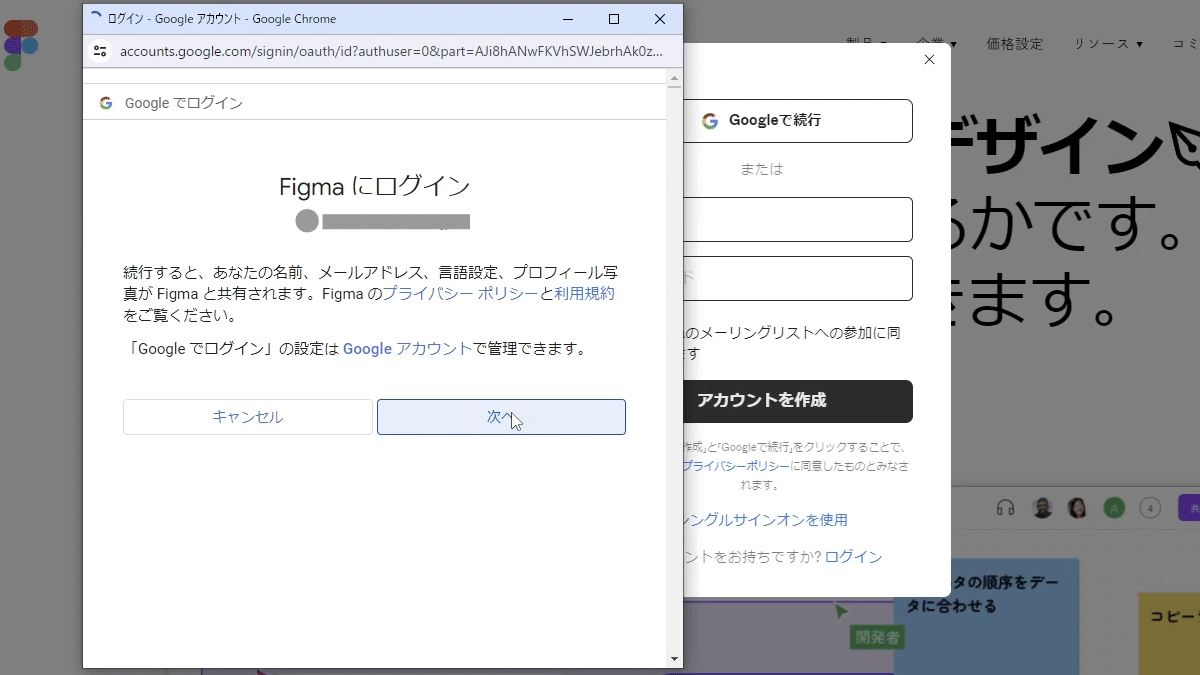The height and width of the screenshot is (675, 1200).
Task: Click the ログイン link in Figma modal
Action: click(853, 557)
